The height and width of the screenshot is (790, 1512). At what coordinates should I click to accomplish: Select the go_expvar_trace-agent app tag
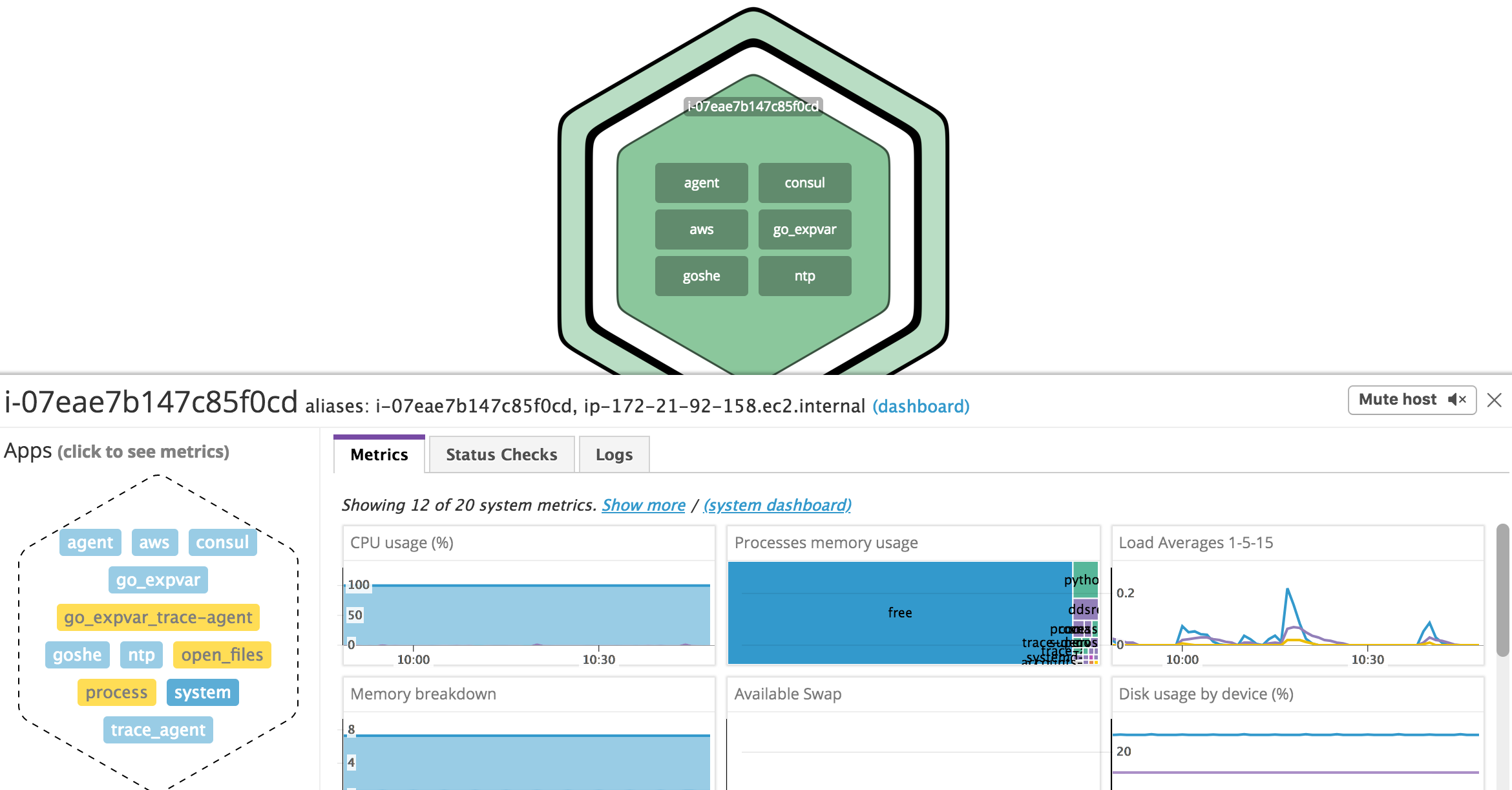158,617
